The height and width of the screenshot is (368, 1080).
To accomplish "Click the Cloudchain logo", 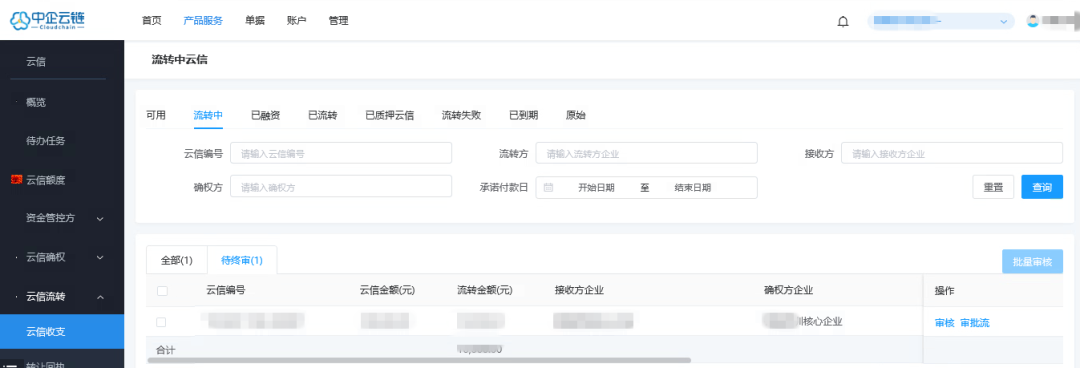I will tap(48, 21).
